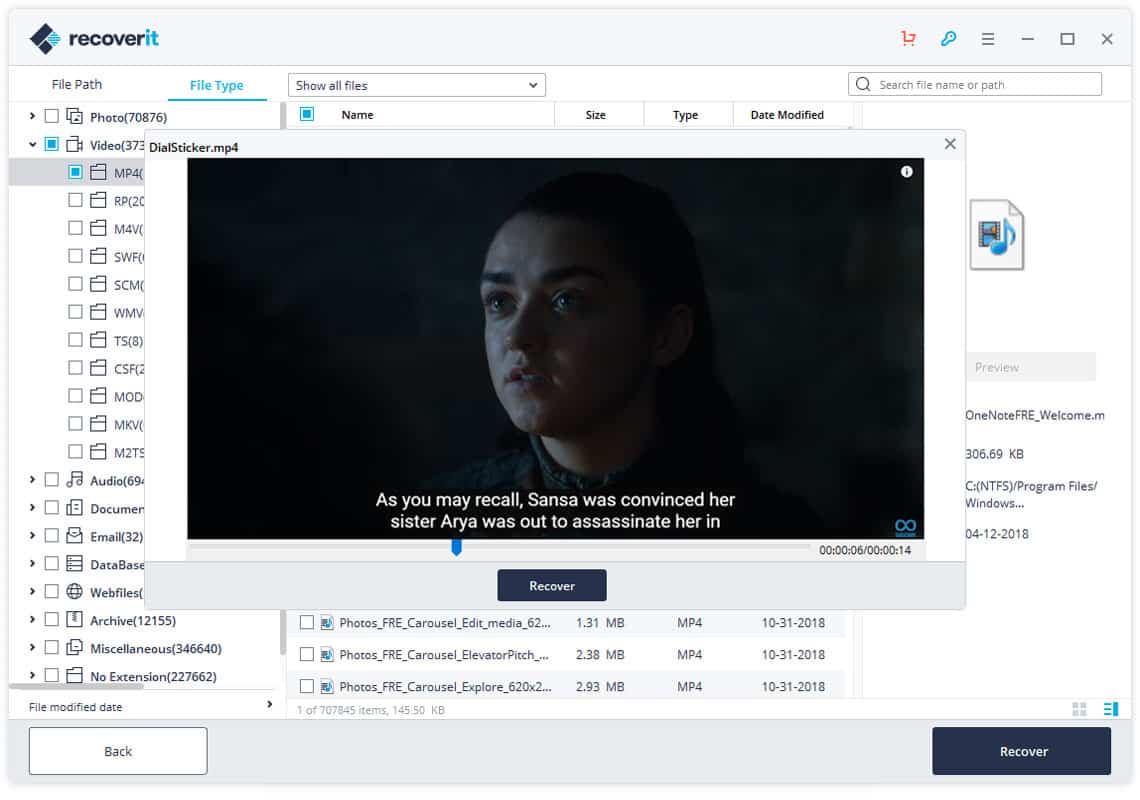This screenshot has width=1140, height=800.
Task: Click the video preview frame
Action: [555, 348]
